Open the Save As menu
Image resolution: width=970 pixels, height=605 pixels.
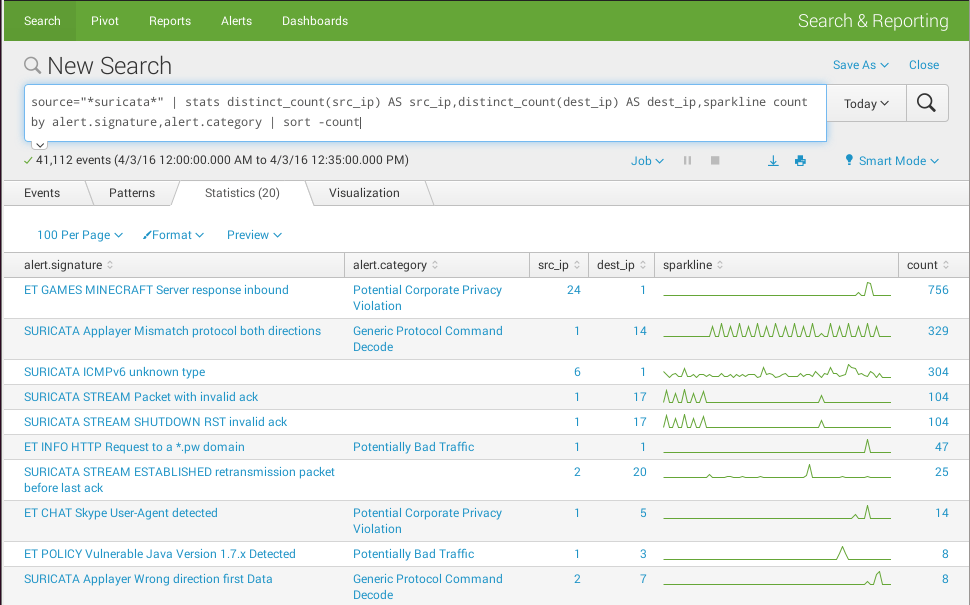[x=860, y=65]
